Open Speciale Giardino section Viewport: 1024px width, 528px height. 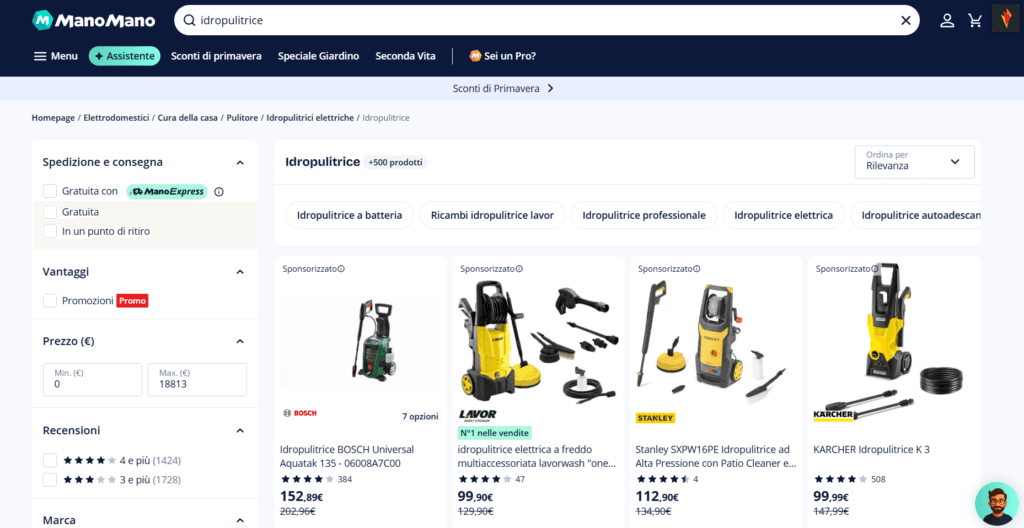click(318, 56)
